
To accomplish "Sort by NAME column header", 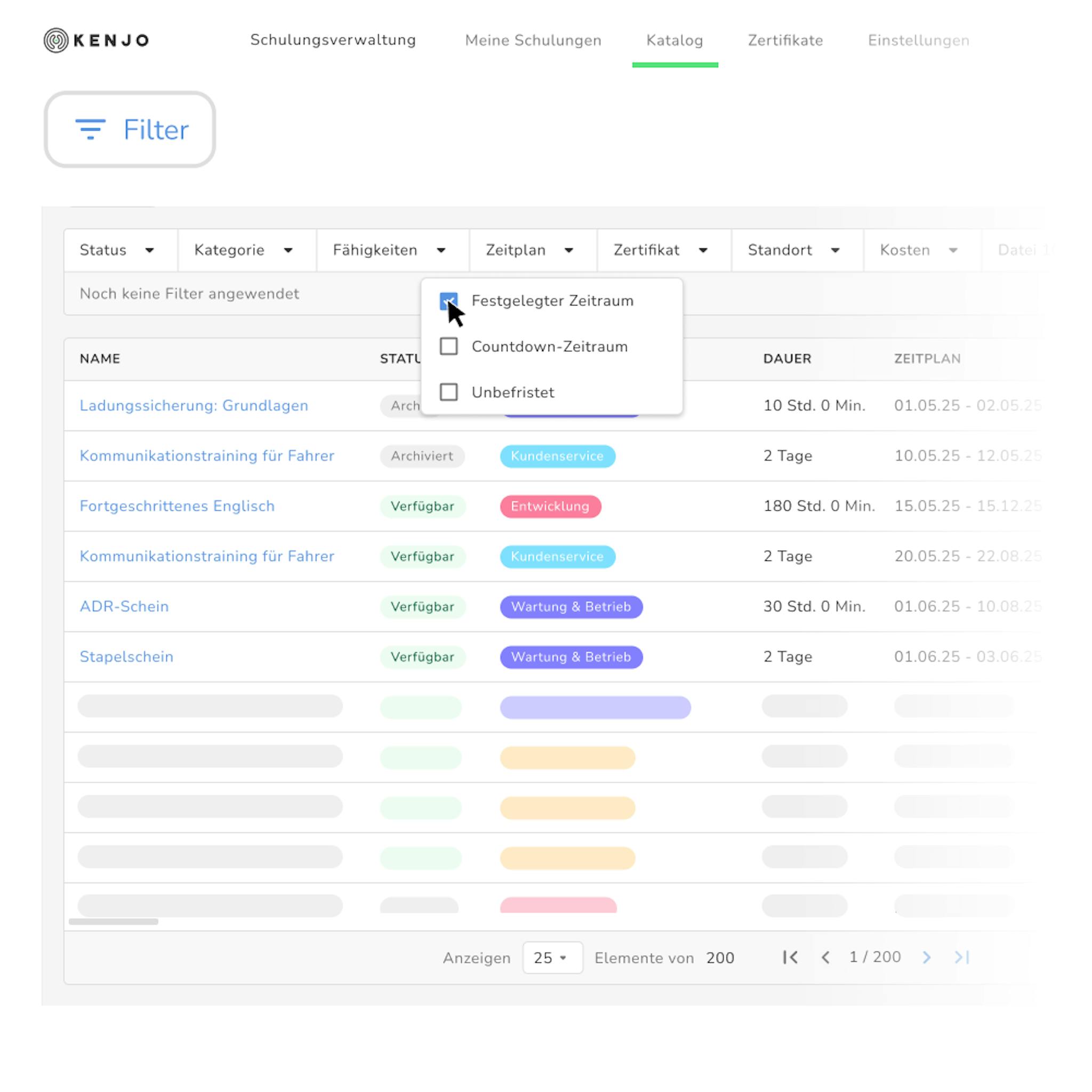I will pyautogui.click(x=100, y=358).
